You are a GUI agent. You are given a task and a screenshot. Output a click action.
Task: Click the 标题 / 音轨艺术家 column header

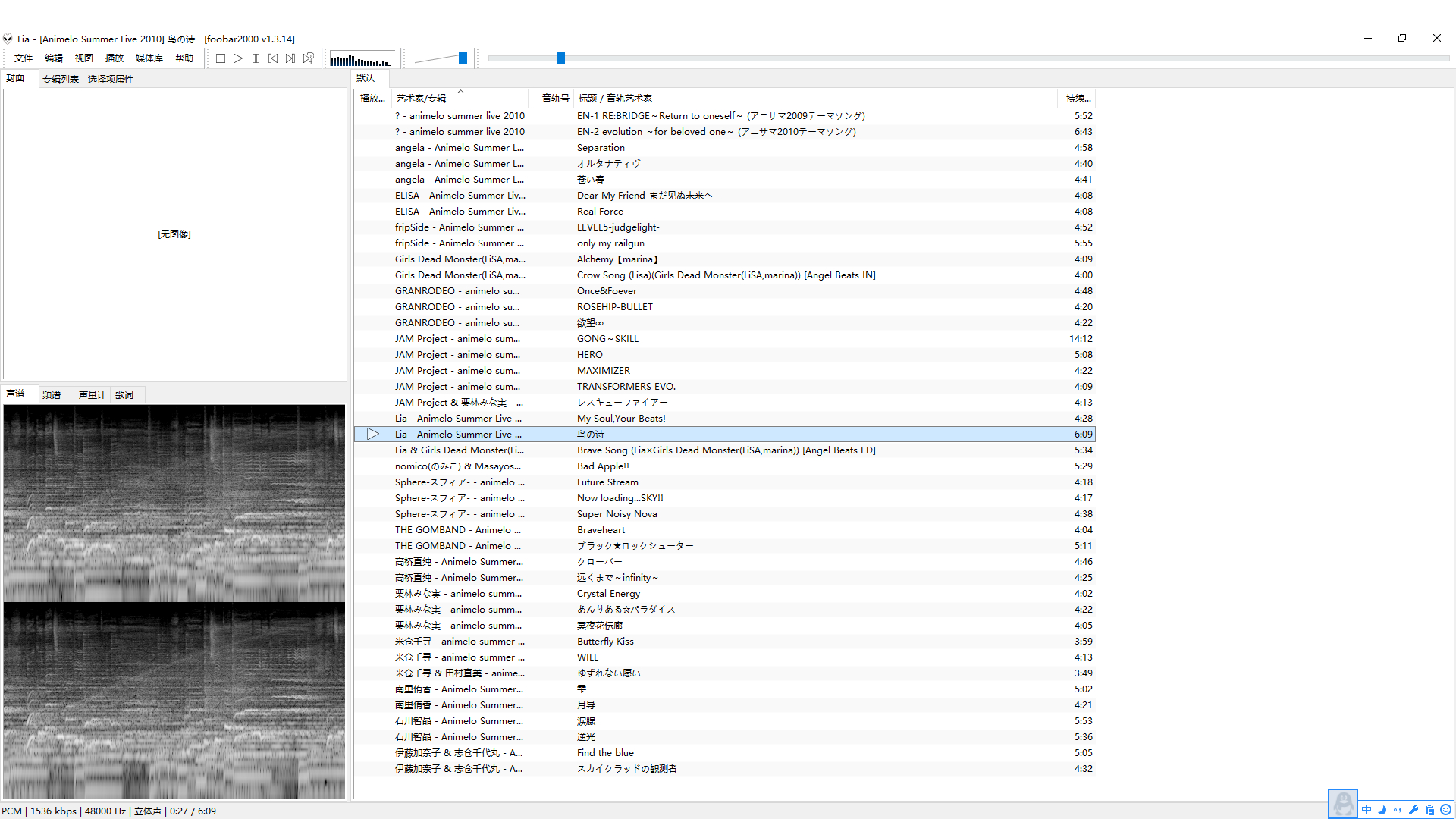(x=615, y=99)
